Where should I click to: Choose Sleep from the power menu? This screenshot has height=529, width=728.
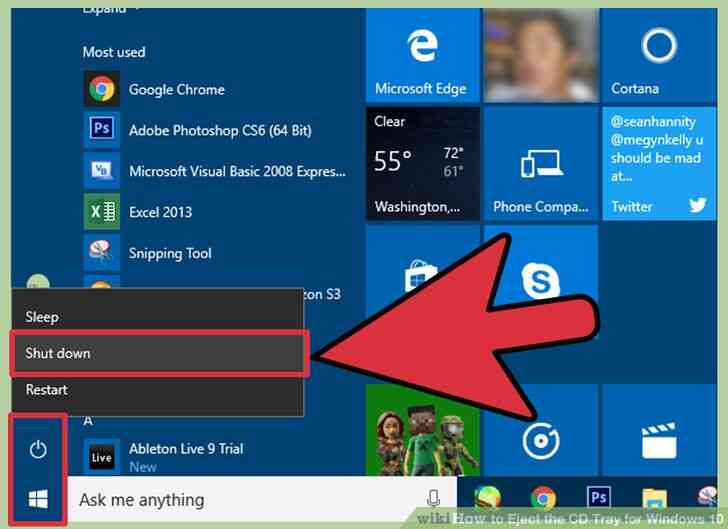158,317
